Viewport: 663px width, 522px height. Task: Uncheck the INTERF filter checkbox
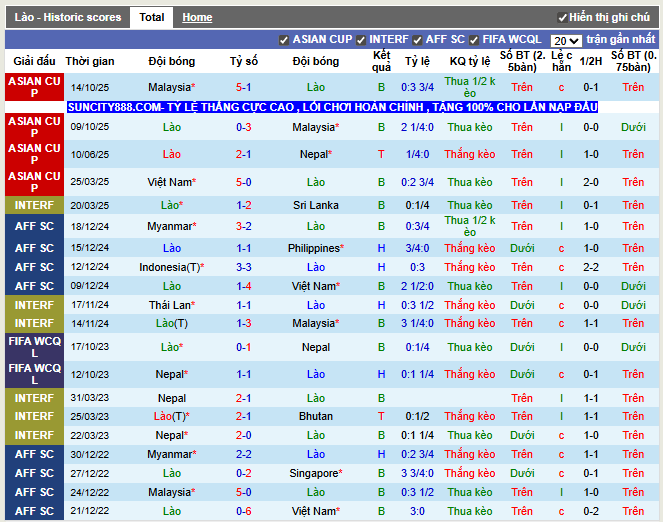(361, 40)
